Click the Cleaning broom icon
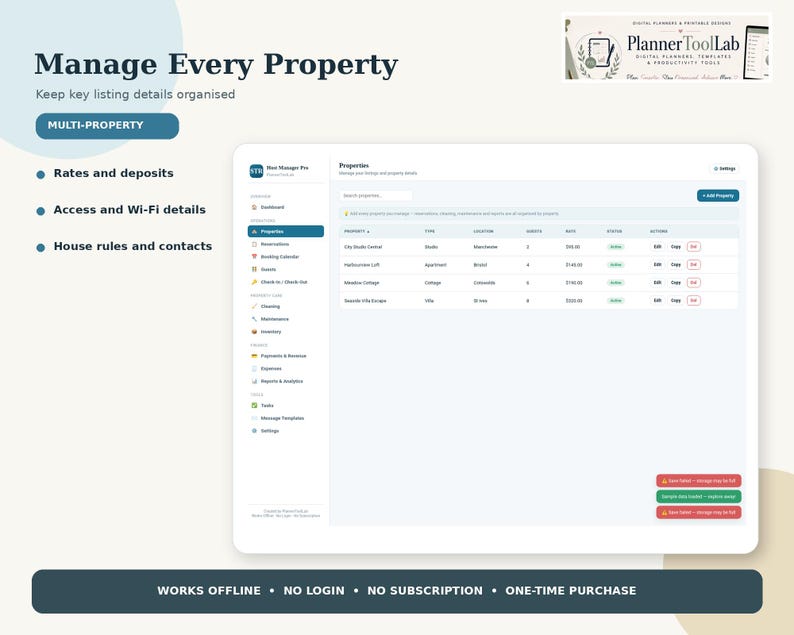Viewport: 794px width, 635px height. (x=254, y=306)
